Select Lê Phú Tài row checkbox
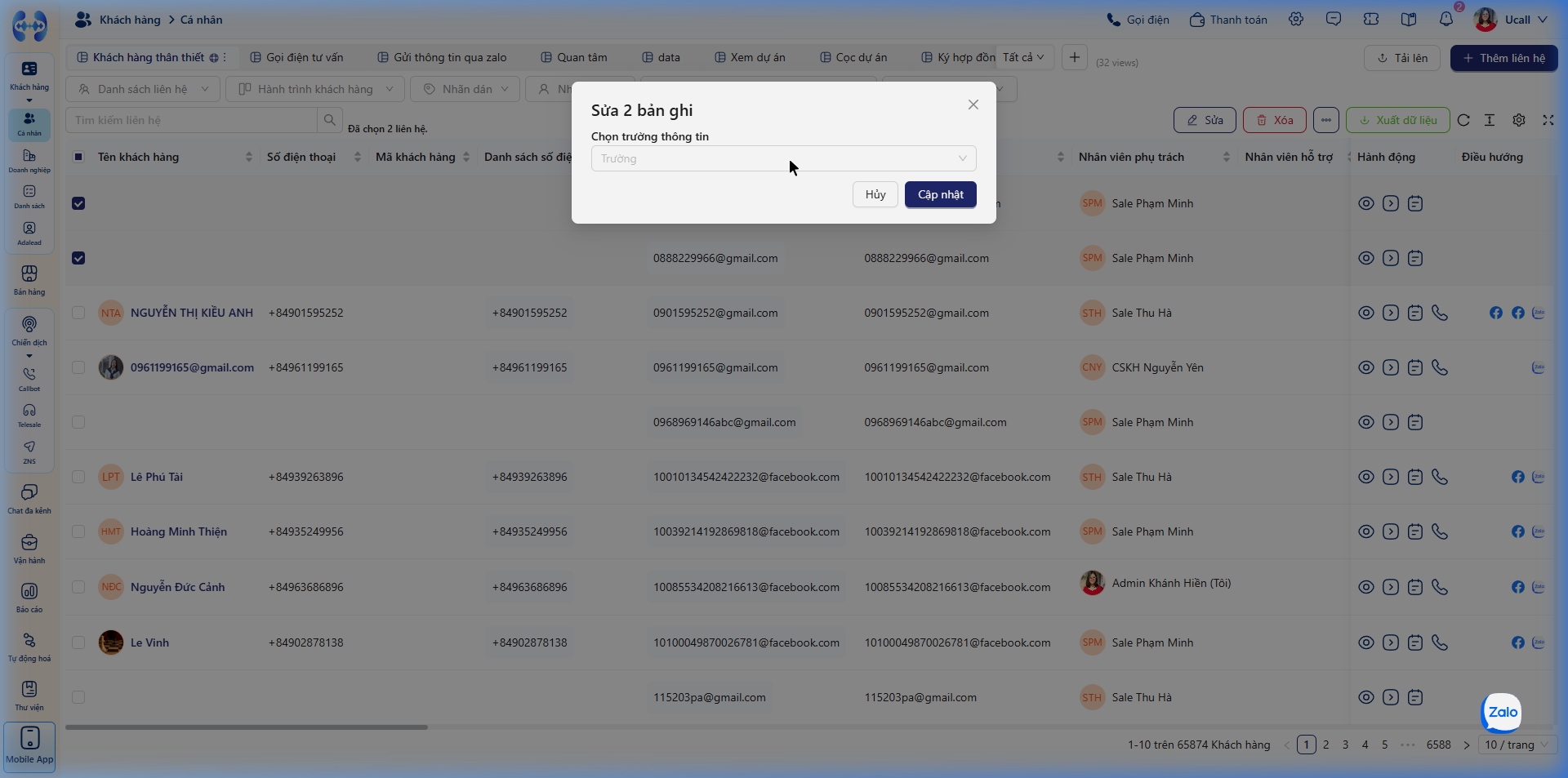Screen dimensions: 1568x778 [78, 477]
